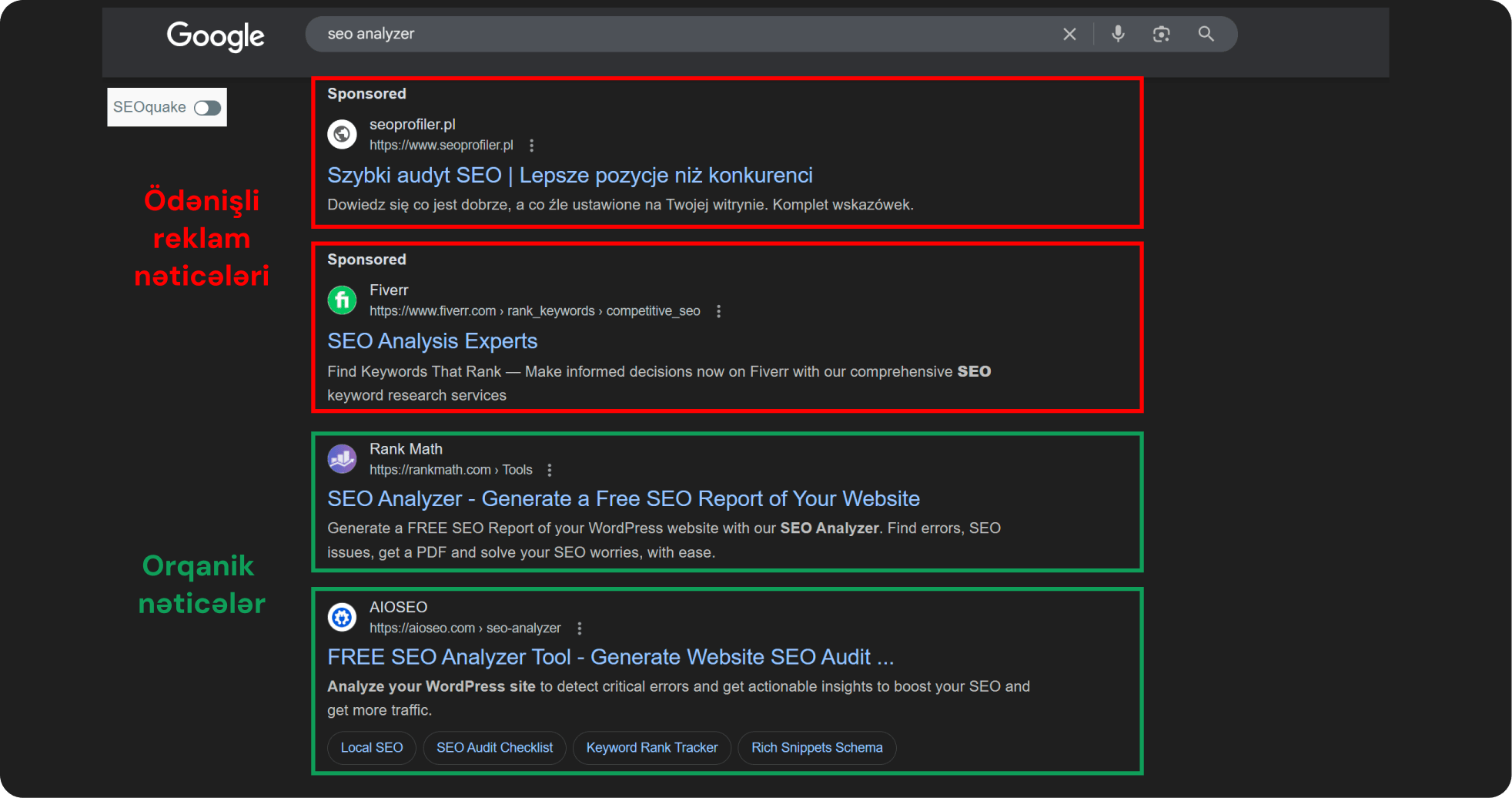Screen dimensions: 1512x798
Task: Clear the search query with the X icon
Action: pos(1069,34)
